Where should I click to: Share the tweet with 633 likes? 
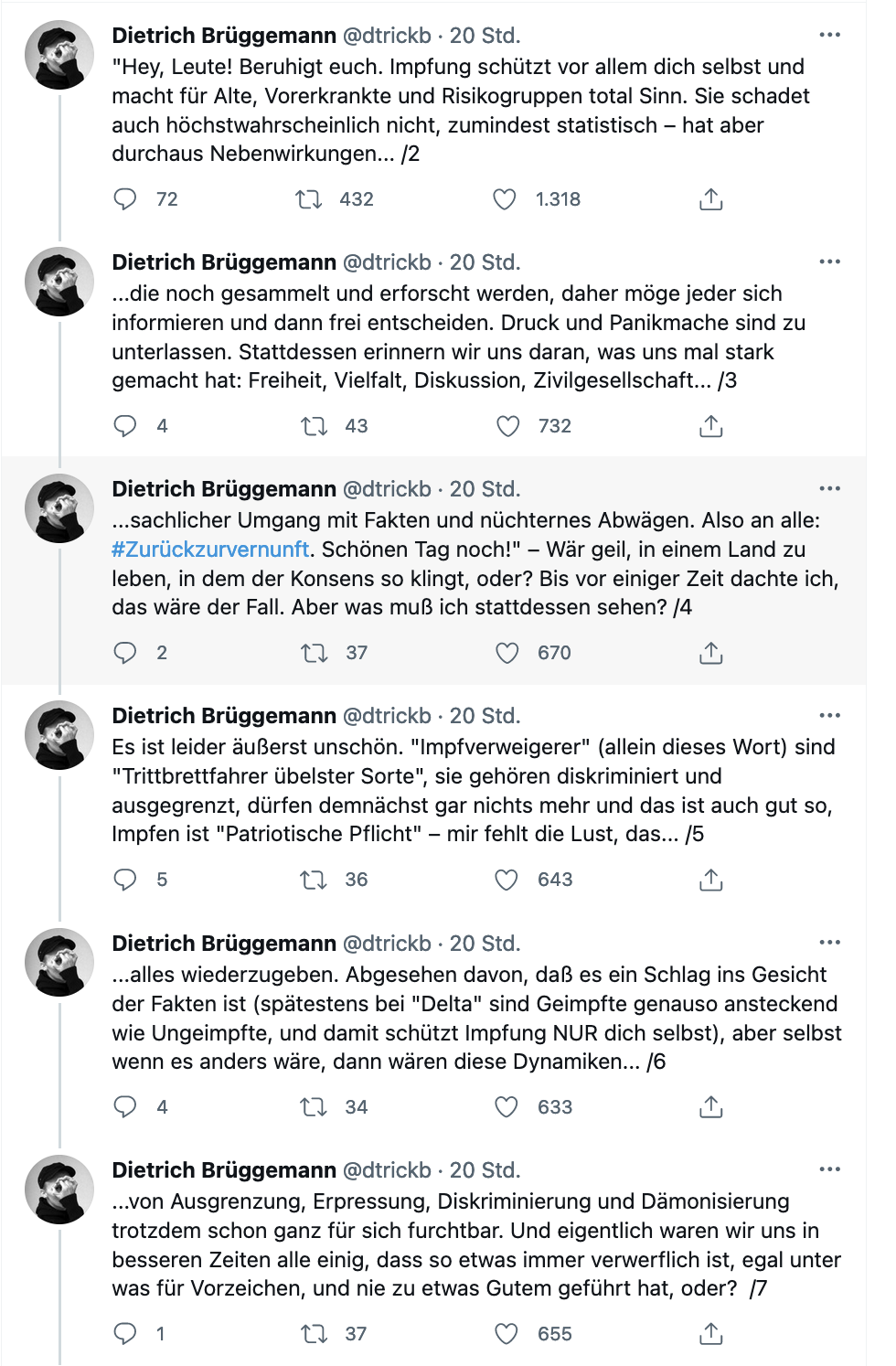(710, 1107)
